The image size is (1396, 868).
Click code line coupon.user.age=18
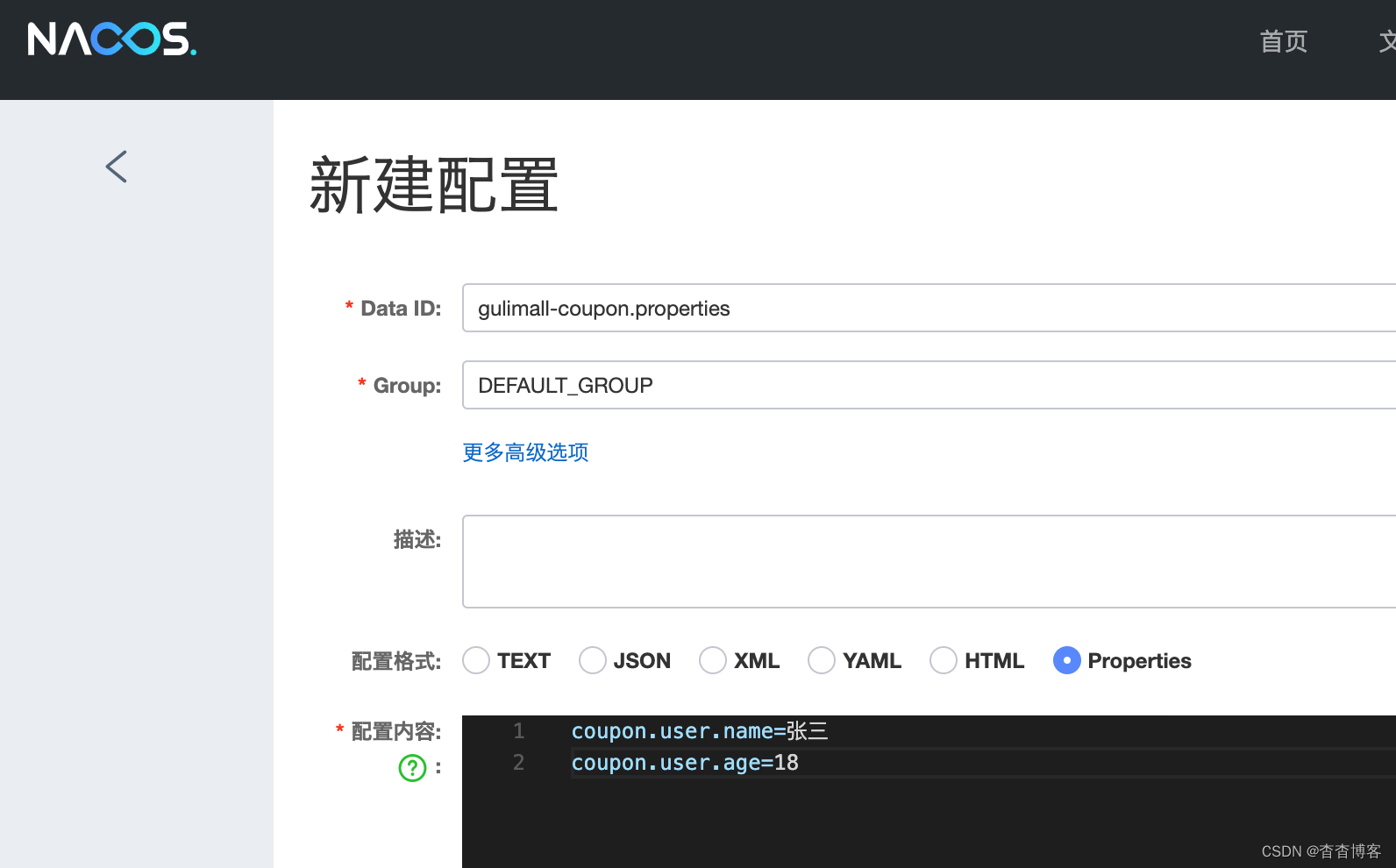click(x=685, y=763)
